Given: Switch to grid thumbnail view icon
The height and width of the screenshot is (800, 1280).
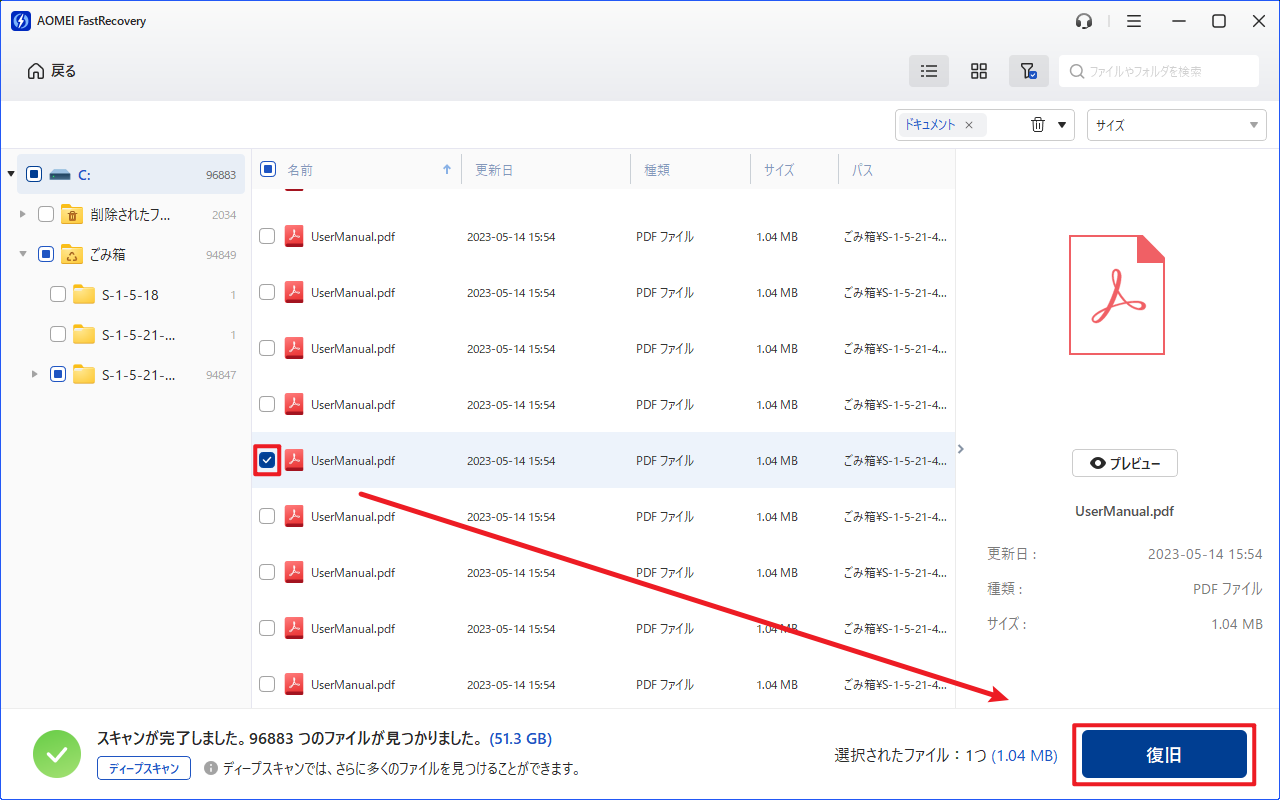Looking at the screenshot, I should coord(979,71).
